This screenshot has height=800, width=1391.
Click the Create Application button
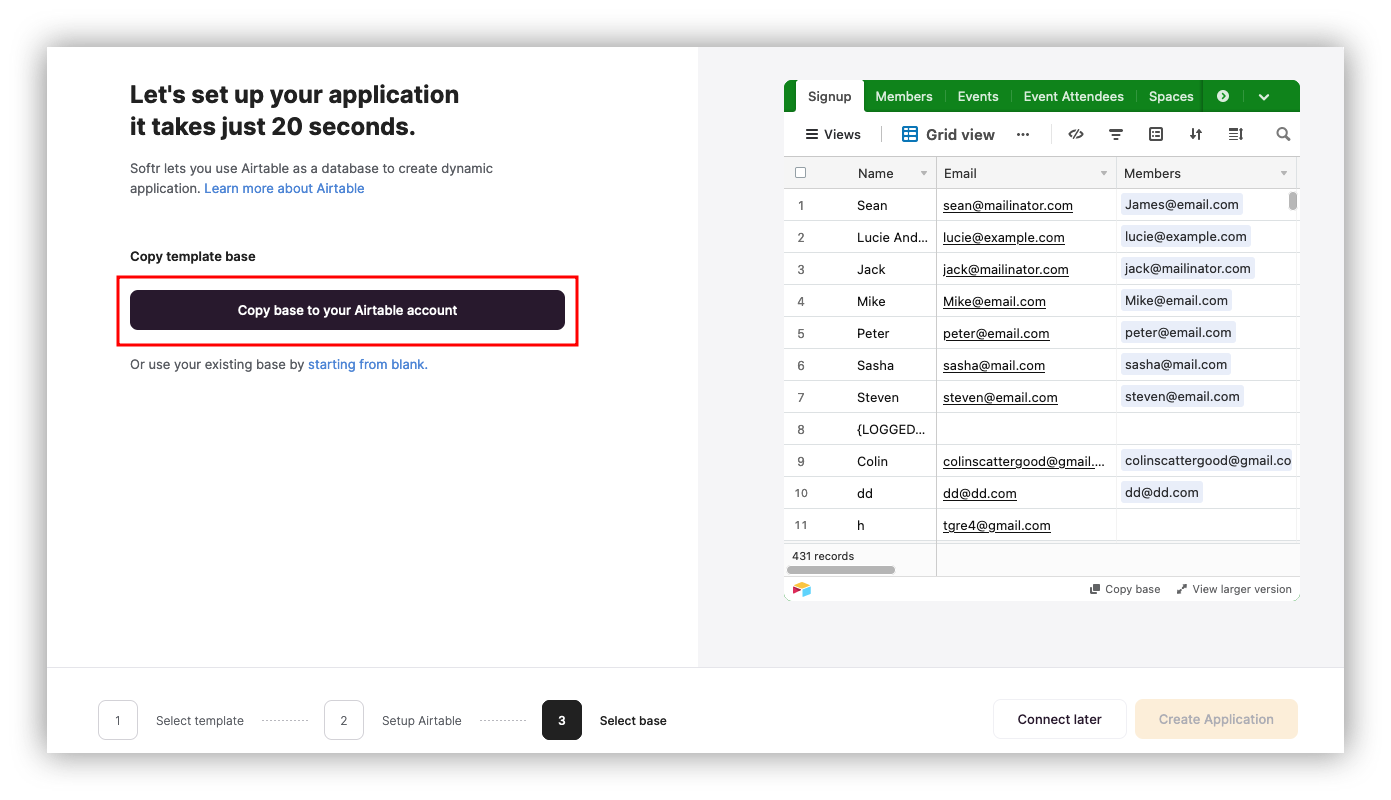point(1216,719)
